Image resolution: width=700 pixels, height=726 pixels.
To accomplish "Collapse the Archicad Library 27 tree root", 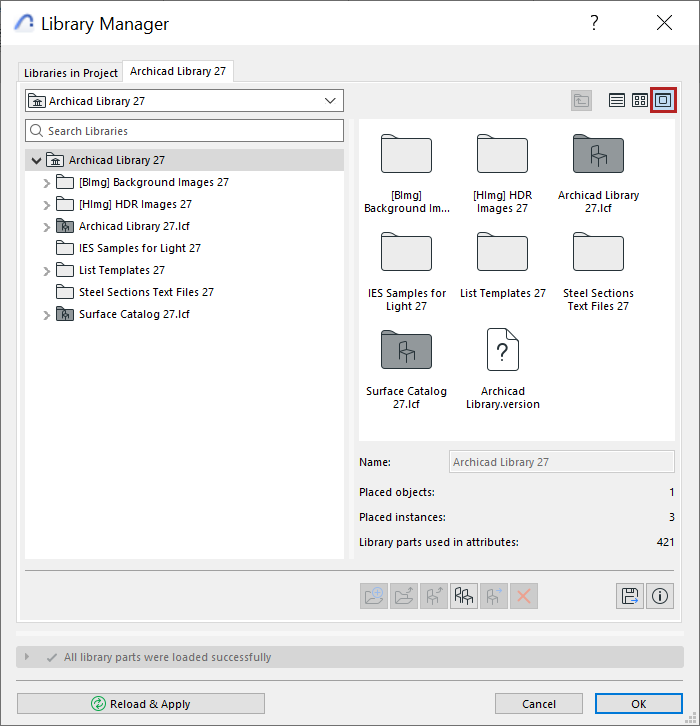I will tap(36, 161).
